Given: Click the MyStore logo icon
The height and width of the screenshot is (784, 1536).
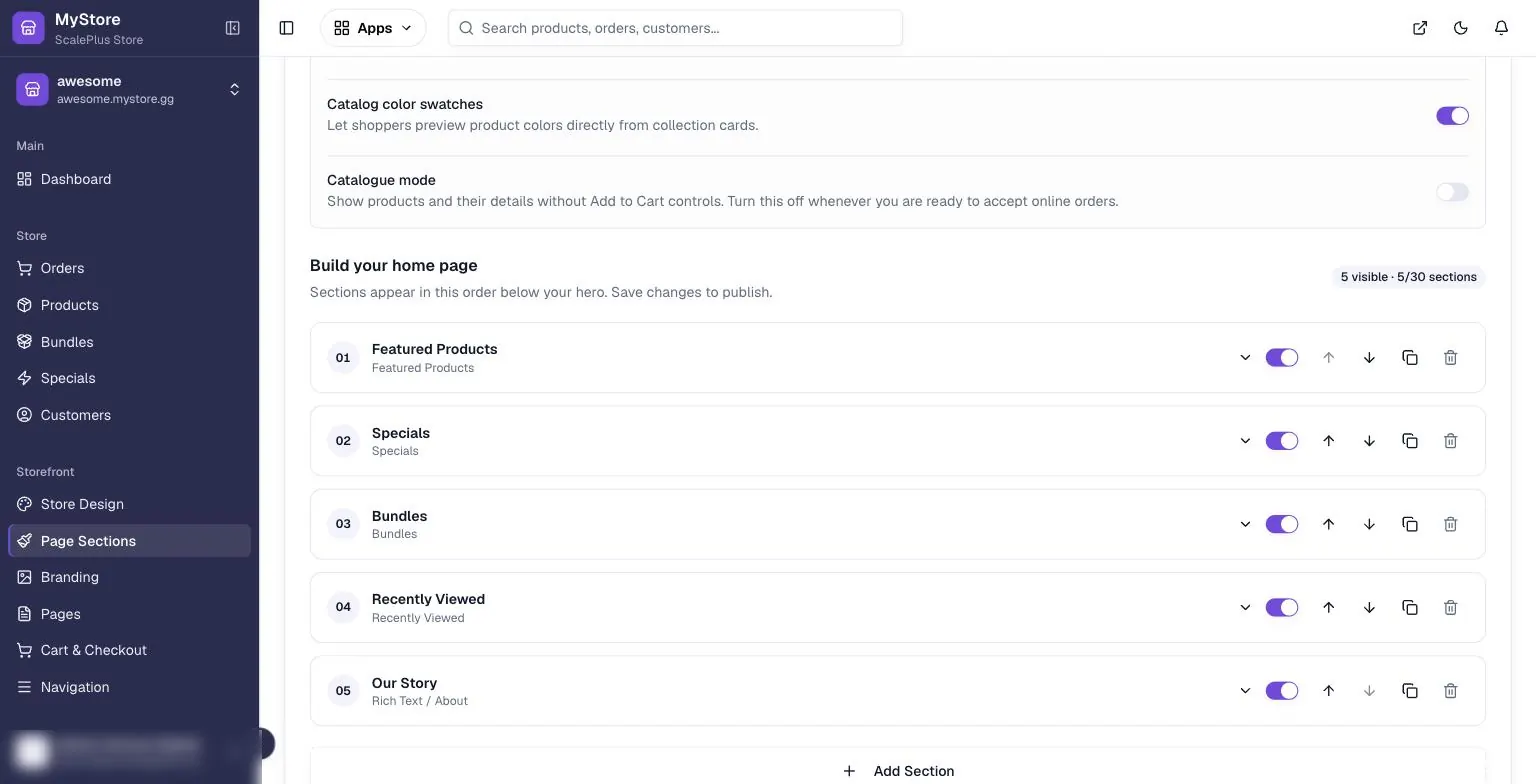Looking at the screenshot, I should tap(28, 28).
